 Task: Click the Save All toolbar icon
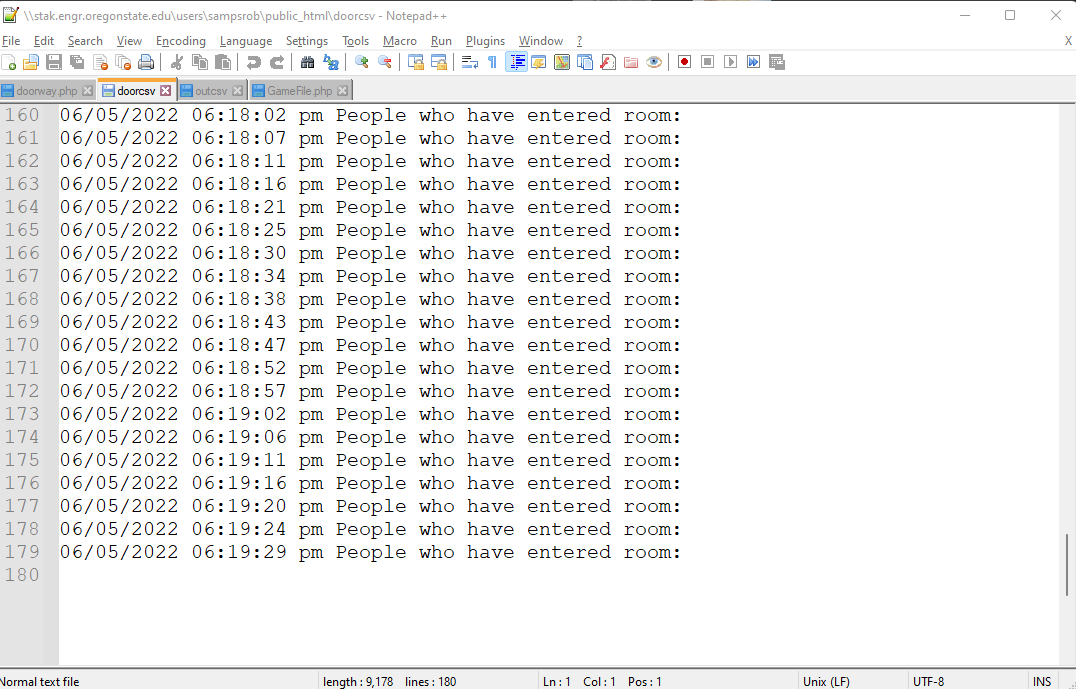click(77, 62)
